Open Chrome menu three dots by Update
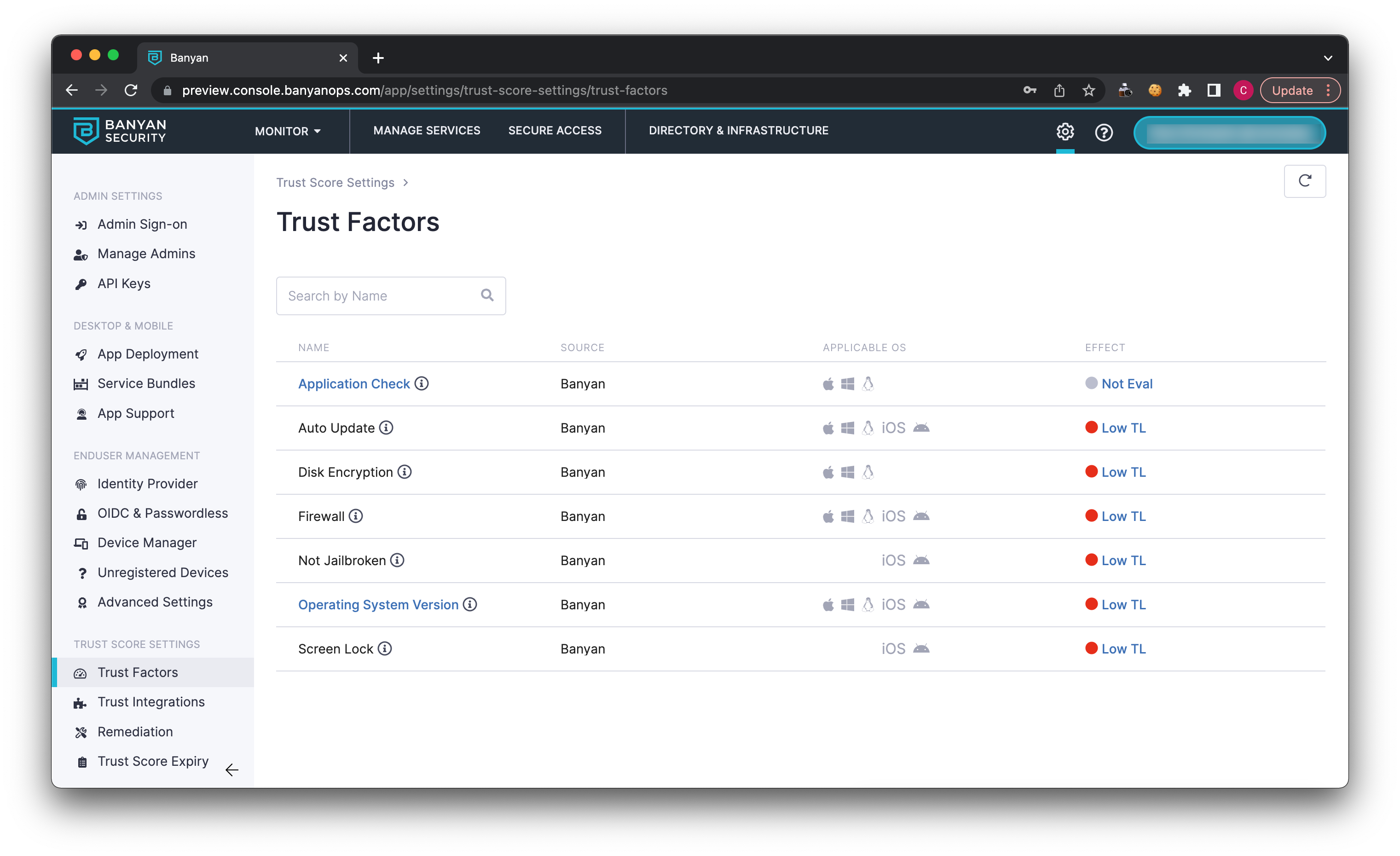Image resolution: width=1400 pixels, height=856 pixels. (1328, 90)
